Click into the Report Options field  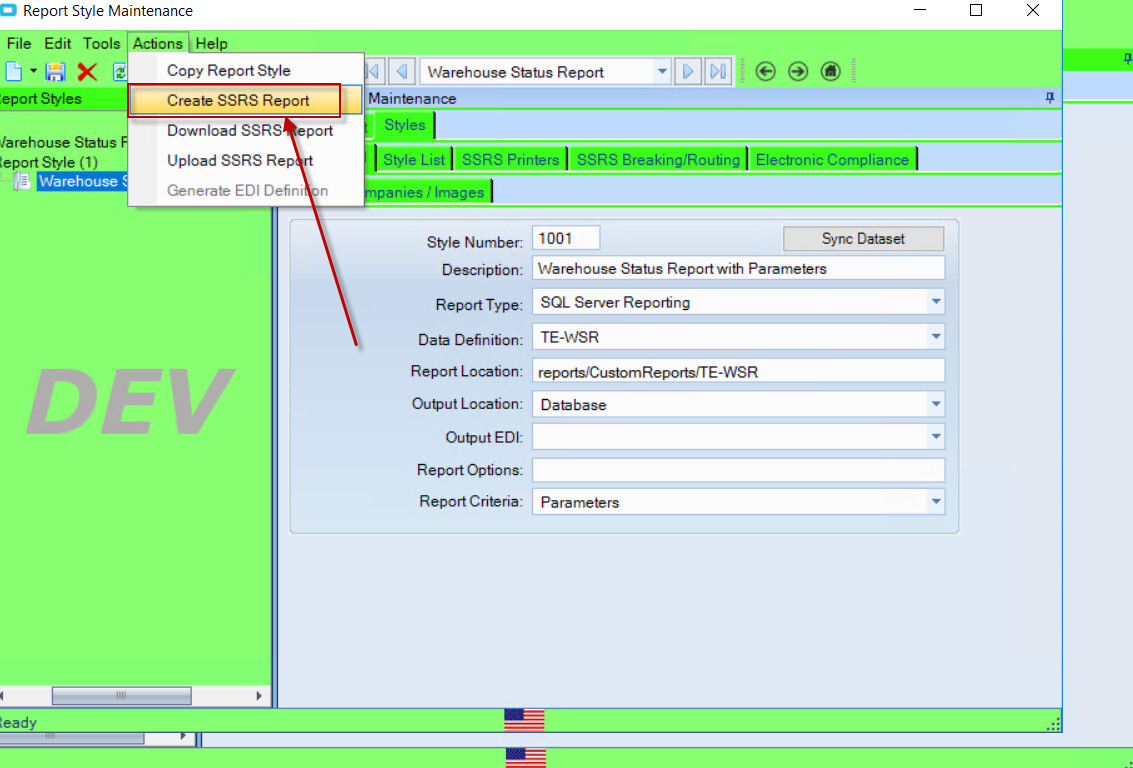(738, 470)
